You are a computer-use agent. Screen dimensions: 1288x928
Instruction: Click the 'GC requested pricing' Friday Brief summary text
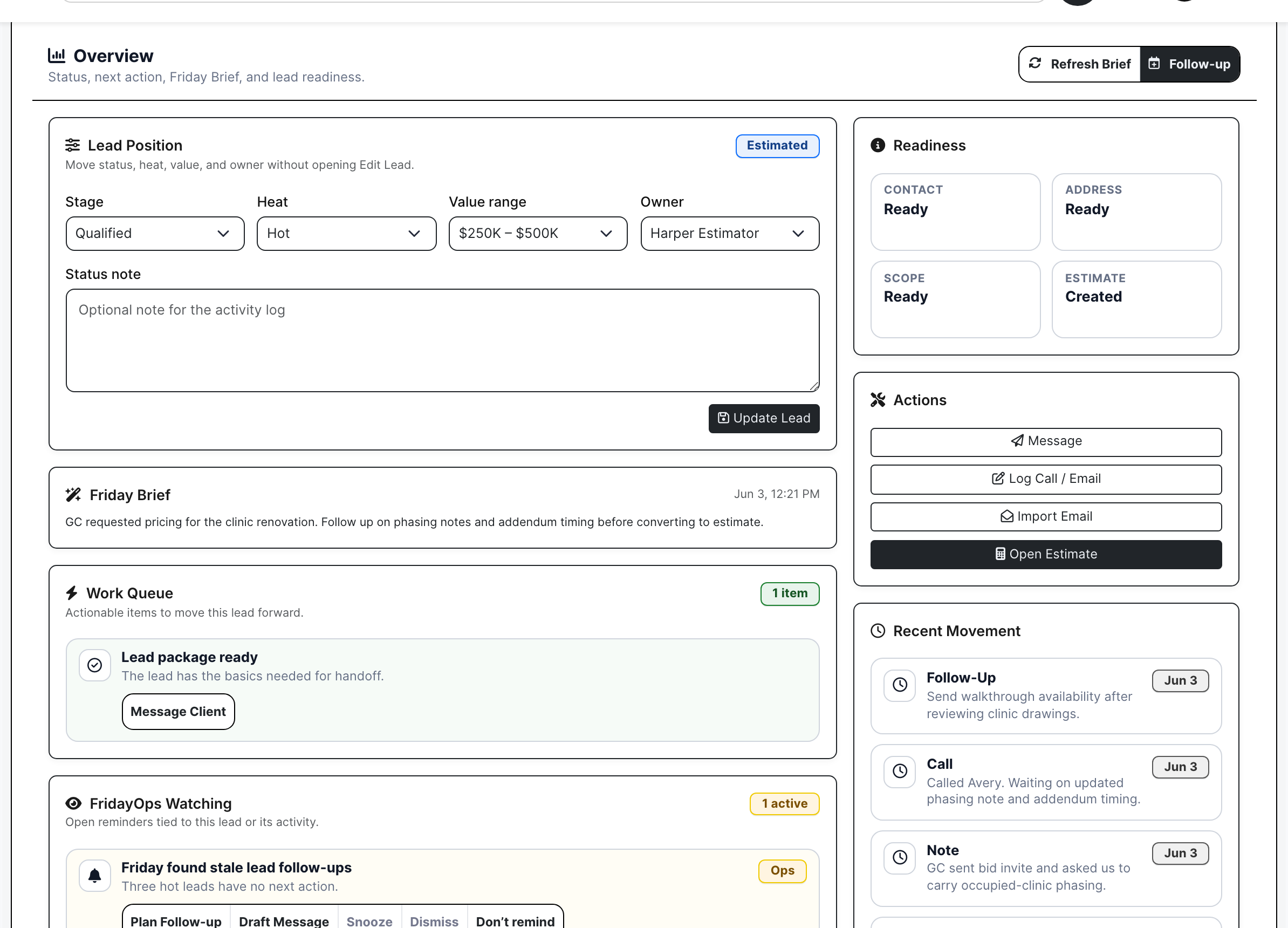414,522
